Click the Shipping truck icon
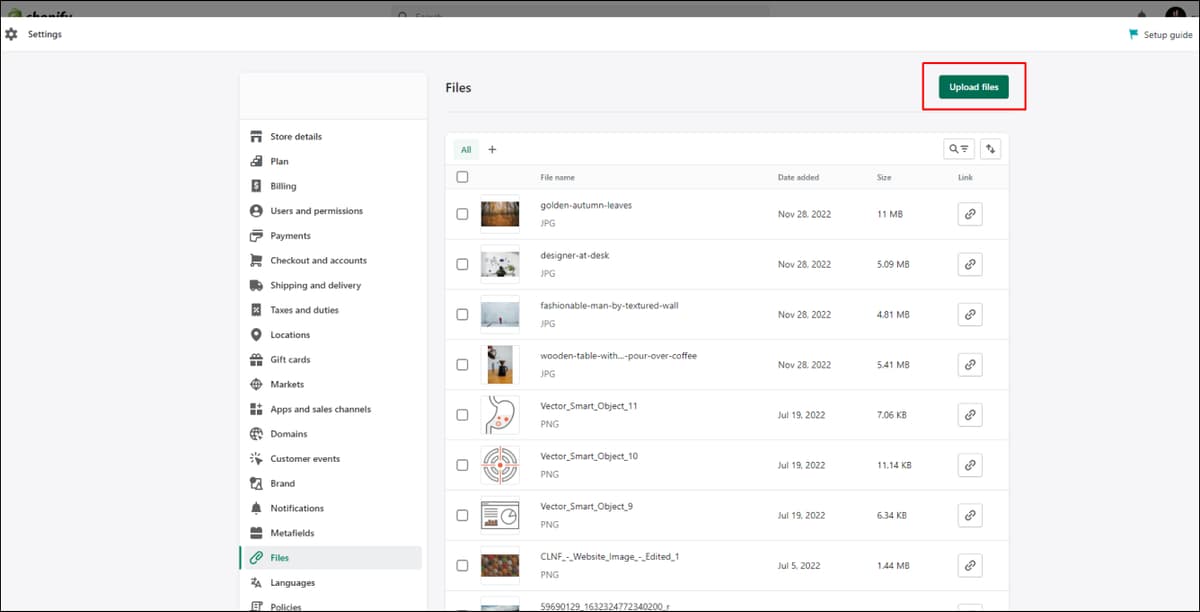 (x=256, y=285)
